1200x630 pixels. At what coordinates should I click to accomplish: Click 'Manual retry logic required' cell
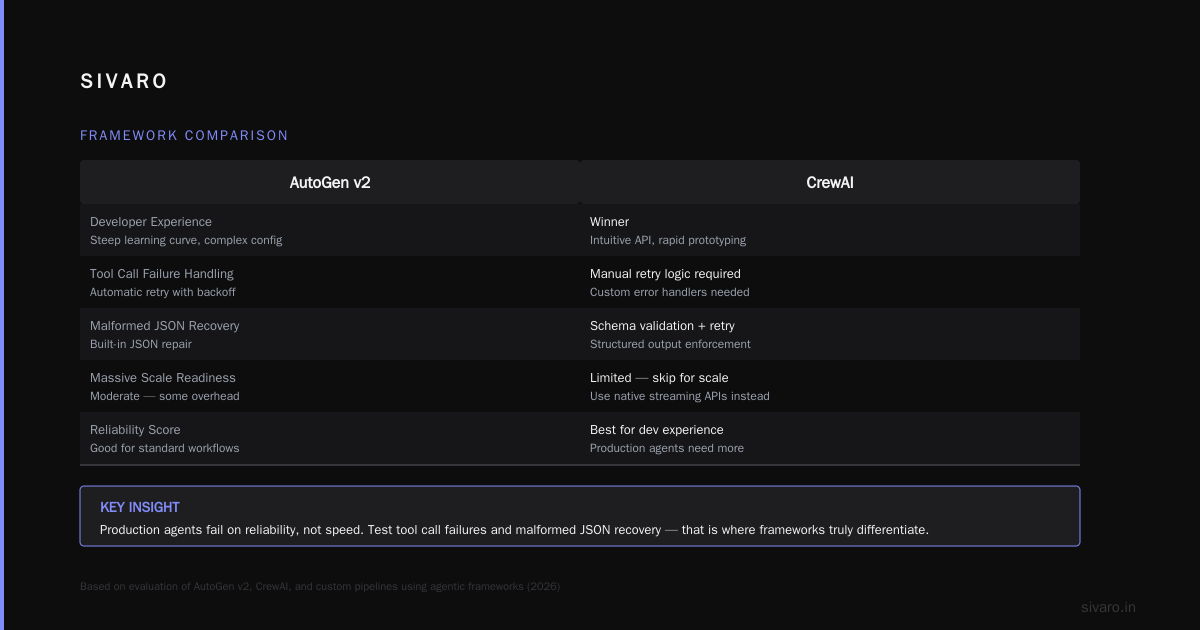[665, 274]
